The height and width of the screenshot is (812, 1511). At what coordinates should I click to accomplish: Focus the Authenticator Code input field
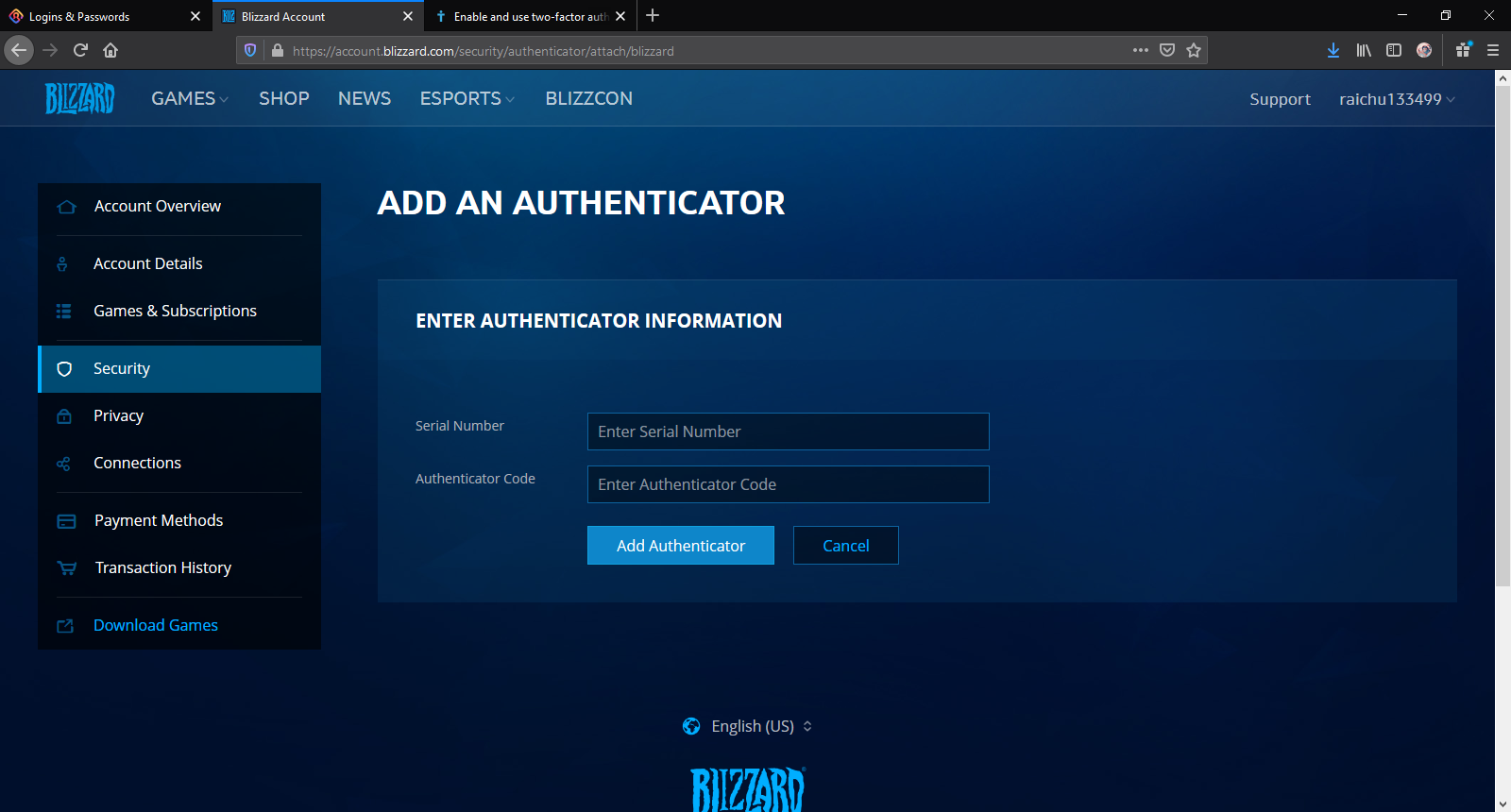pyautogui.click(x=789, y=484)
